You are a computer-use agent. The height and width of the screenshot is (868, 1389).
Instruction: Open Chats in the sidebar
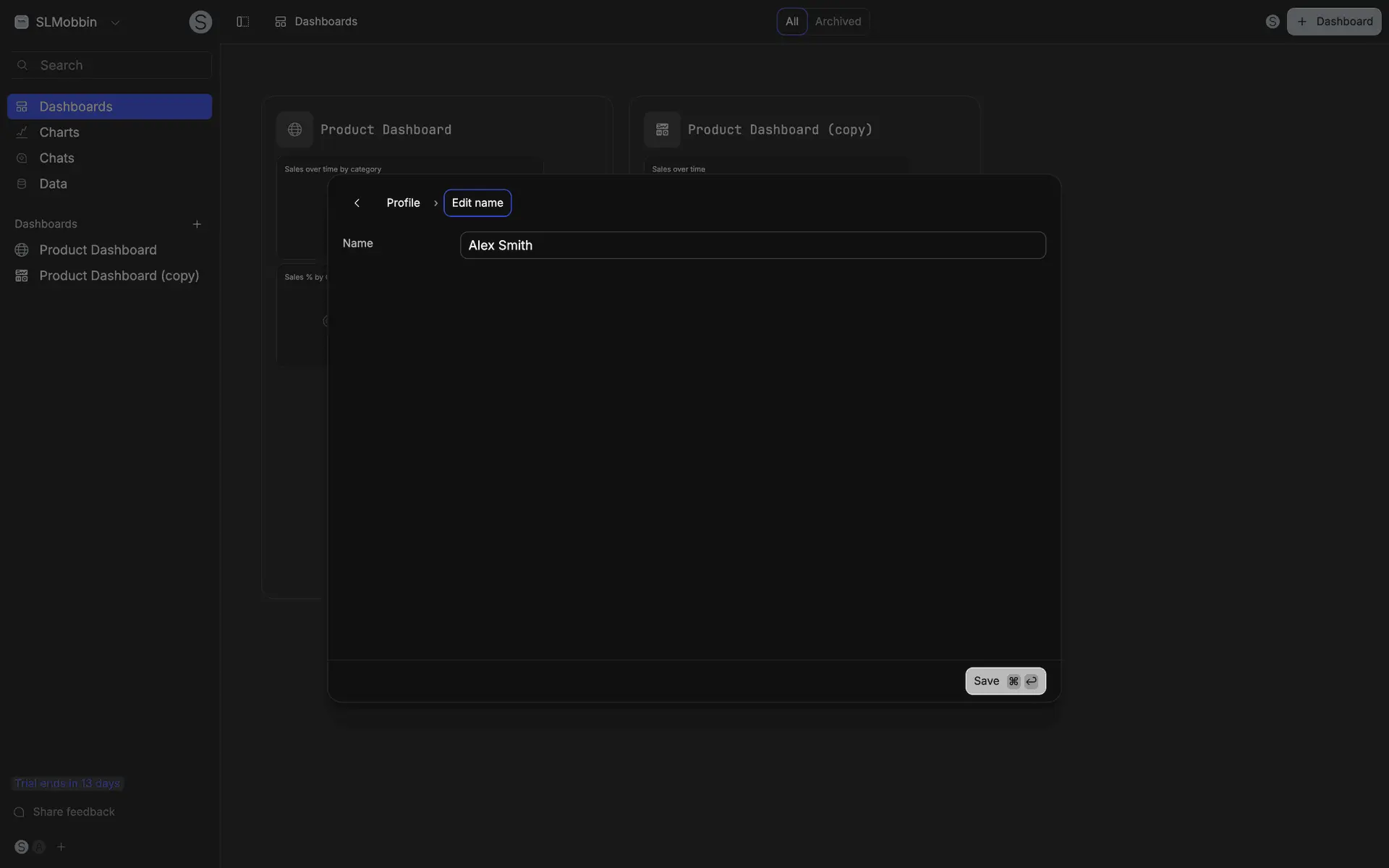click(x=56, y=158)
